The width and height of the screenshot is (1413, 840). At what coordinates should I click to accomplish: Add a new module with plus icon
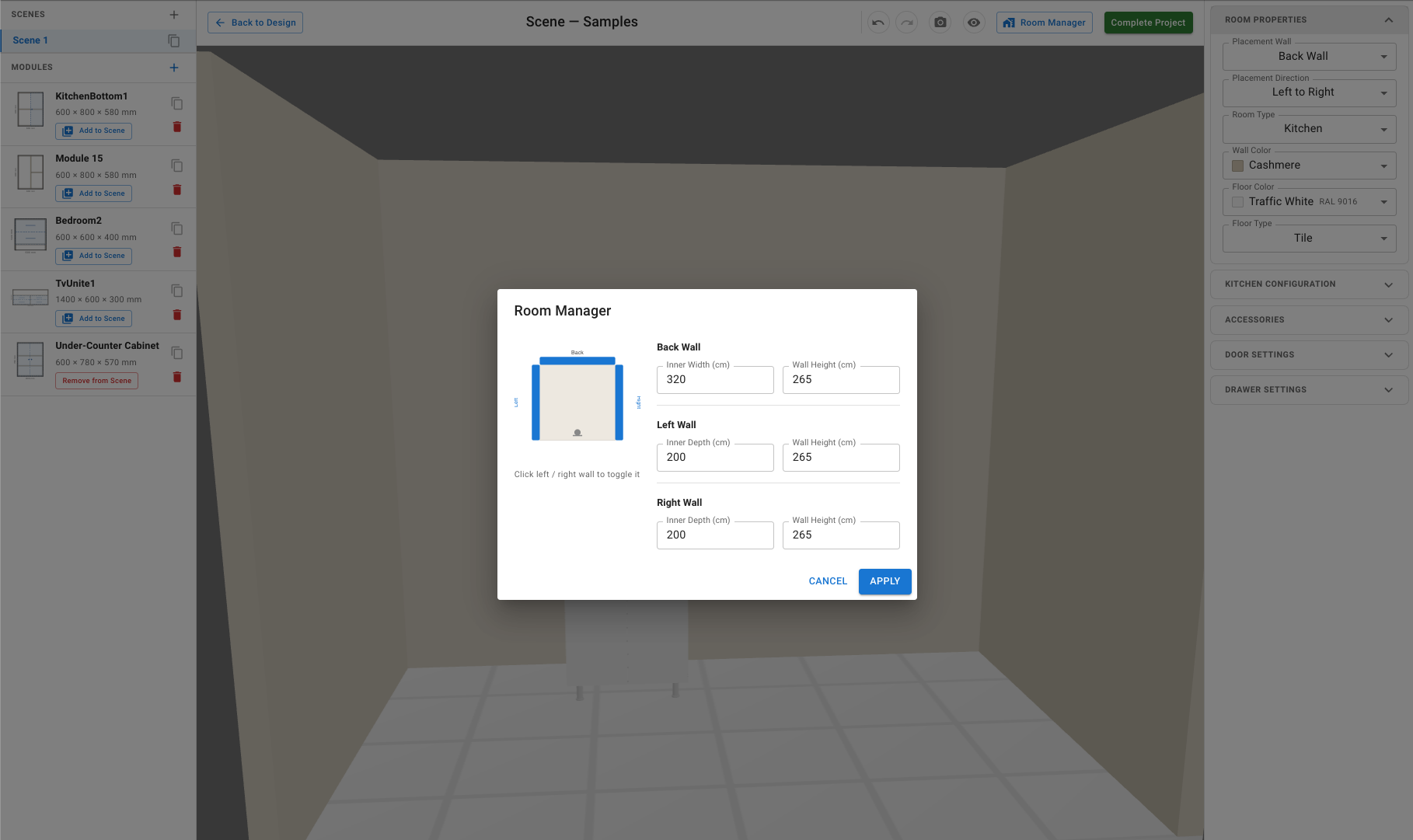pyautogui.click(x=174, y=68)
